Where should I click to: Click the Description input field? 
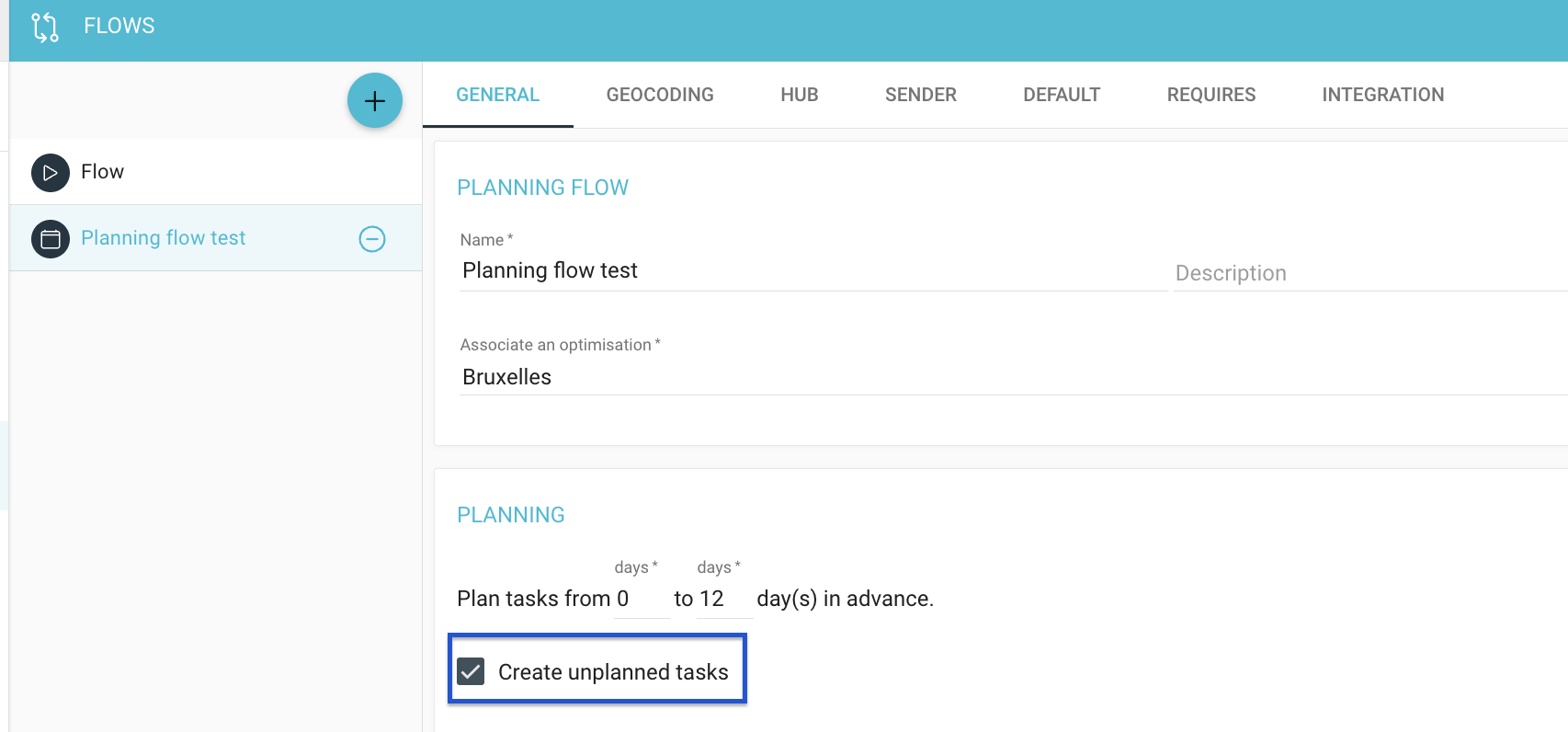click(x=1370, y=273)
